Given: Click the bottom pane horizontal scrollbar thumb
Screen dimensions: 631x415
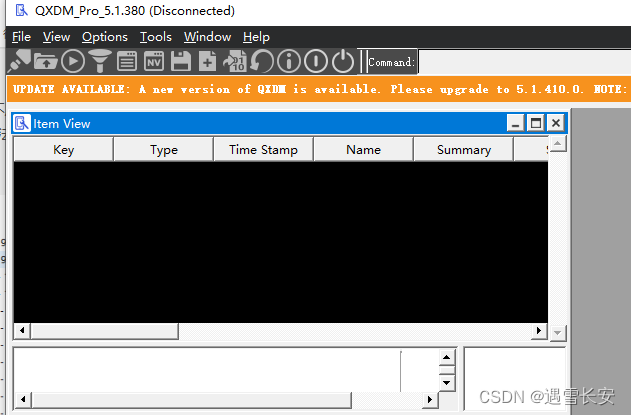Looking at the screenshot, I should coord(192,400).
